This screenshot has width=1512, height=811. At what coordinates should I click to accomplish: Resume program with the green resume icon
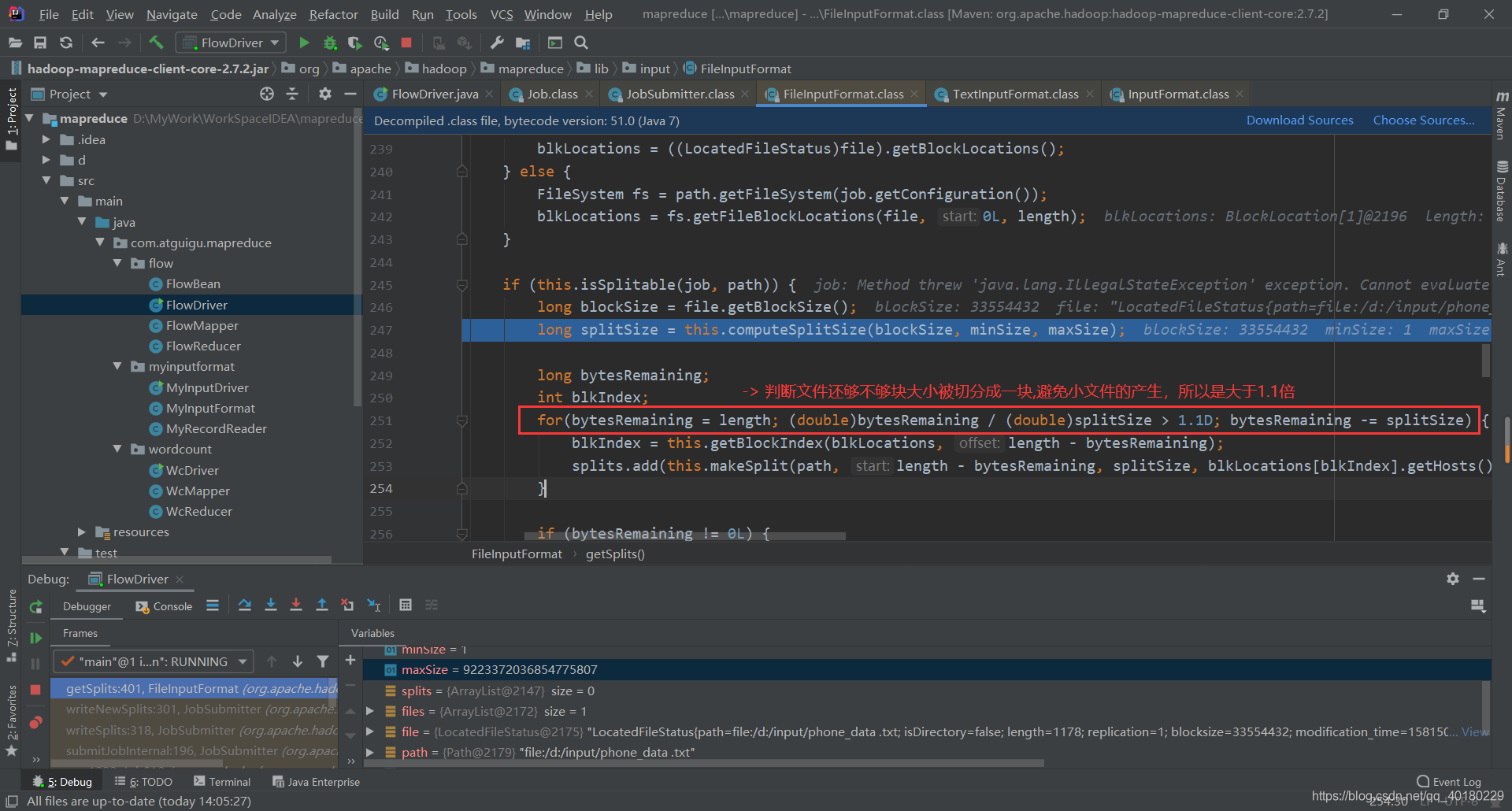[35, 638]
